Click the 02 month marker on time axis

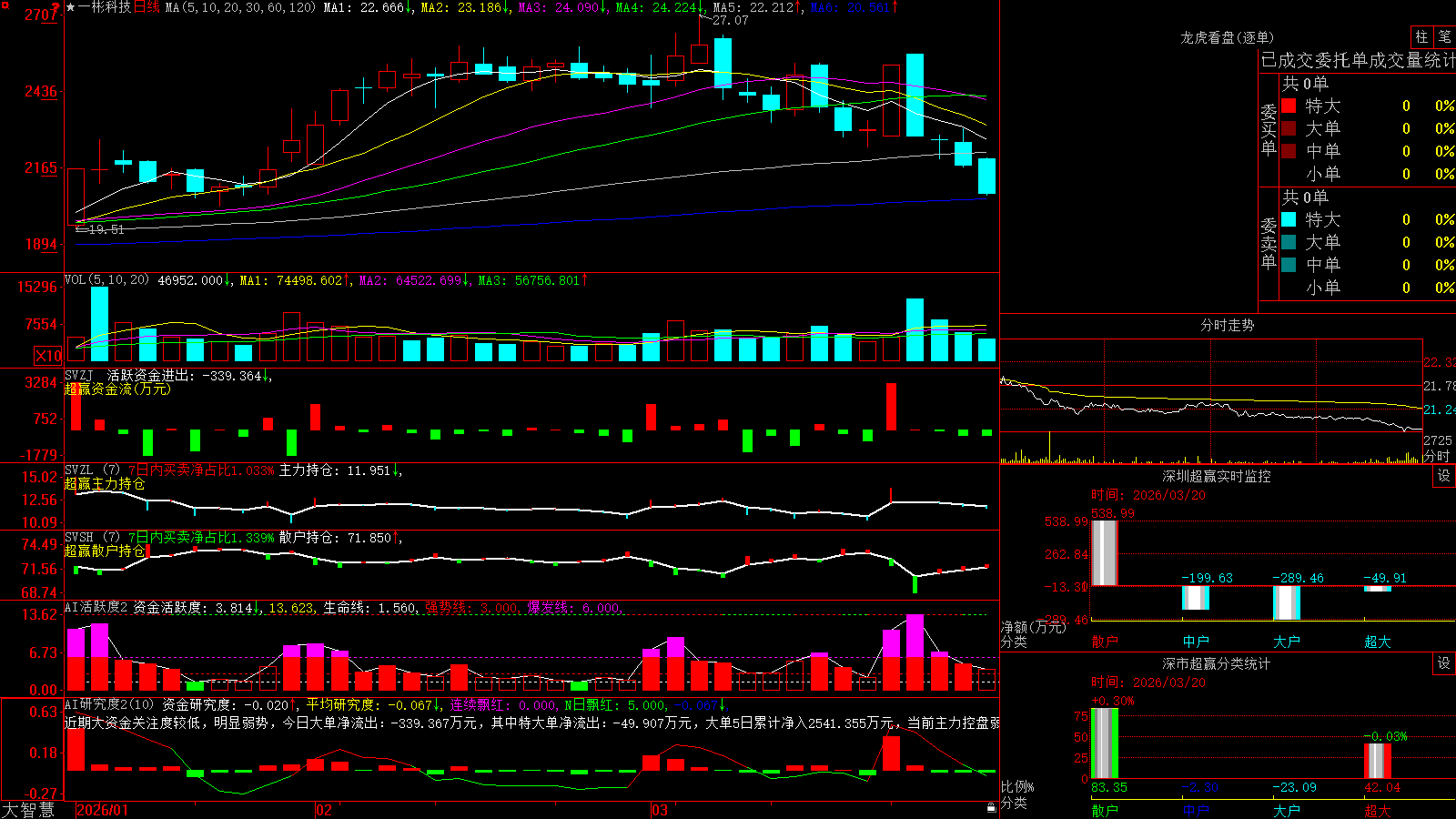coord(323,810)
